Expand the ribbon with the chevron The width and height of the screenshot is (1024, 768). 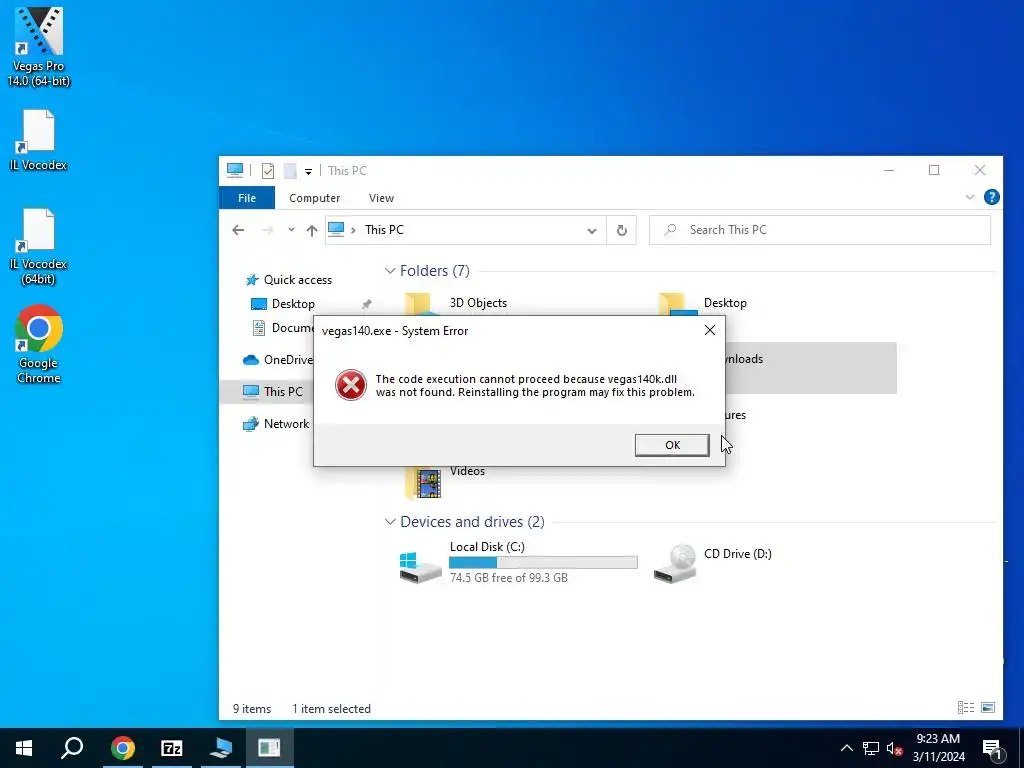970,197
